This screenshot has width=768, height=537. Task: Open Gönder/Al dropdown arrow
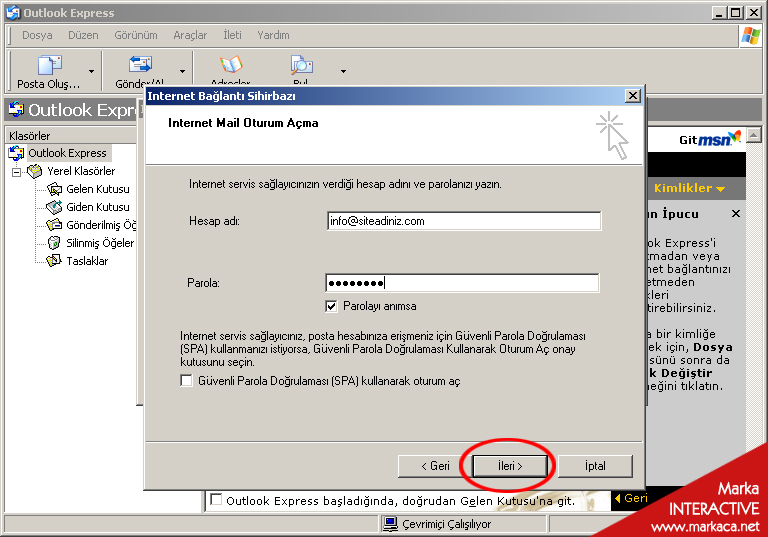182,72
